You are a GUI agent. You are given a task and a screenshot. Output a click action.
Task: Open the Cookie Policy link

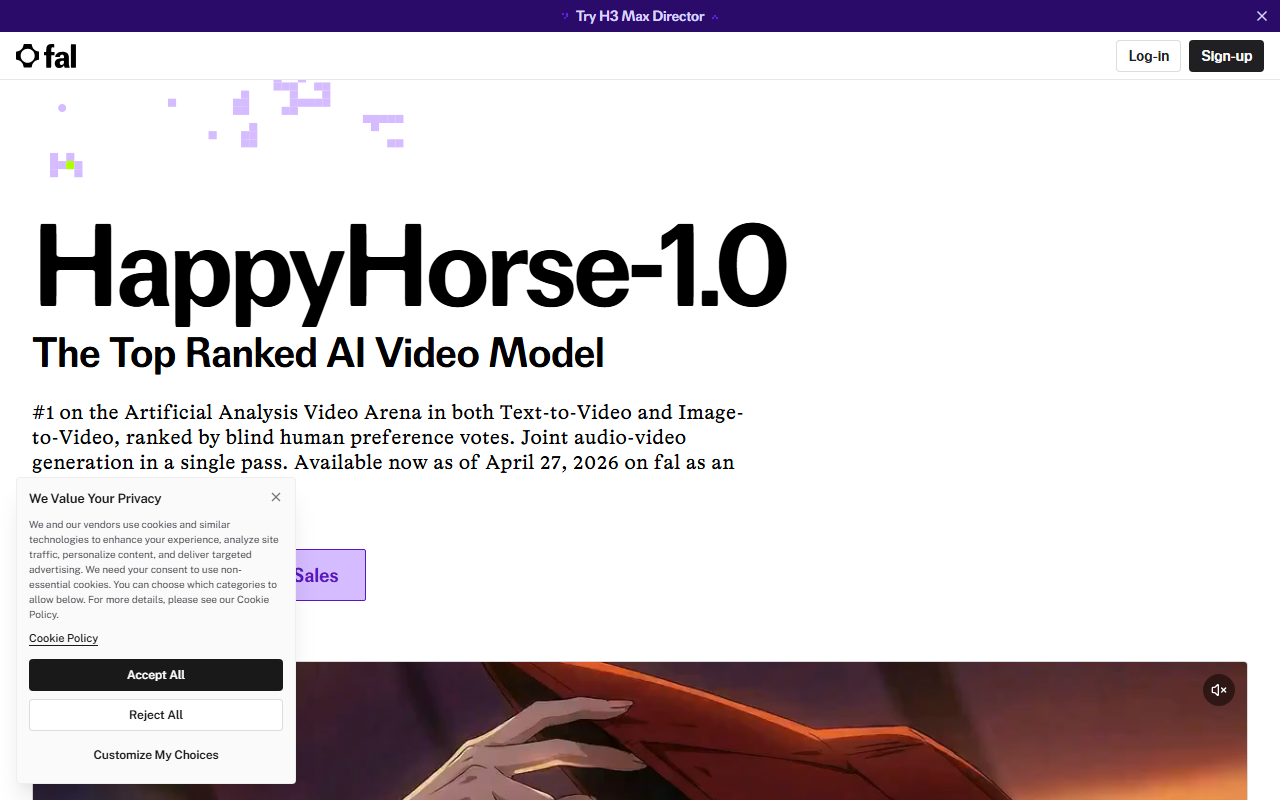63,638
